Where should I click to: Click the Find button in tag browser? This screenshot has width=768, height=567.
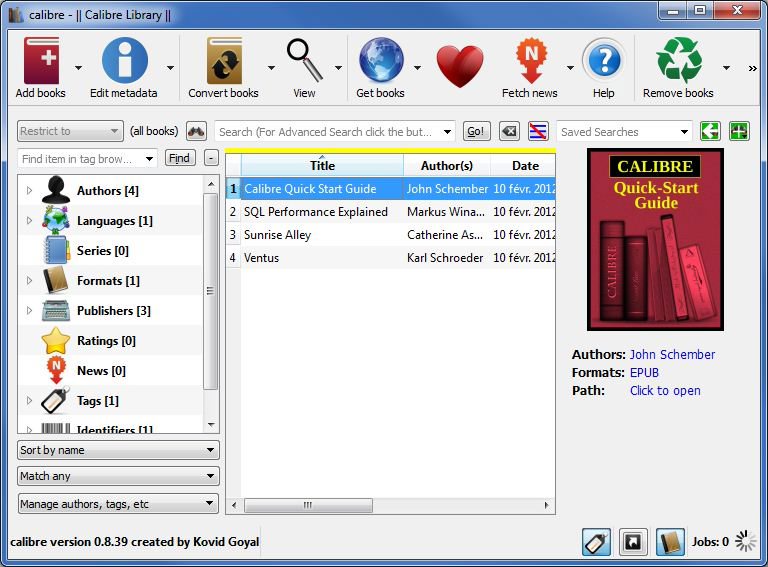click(180, 158)
